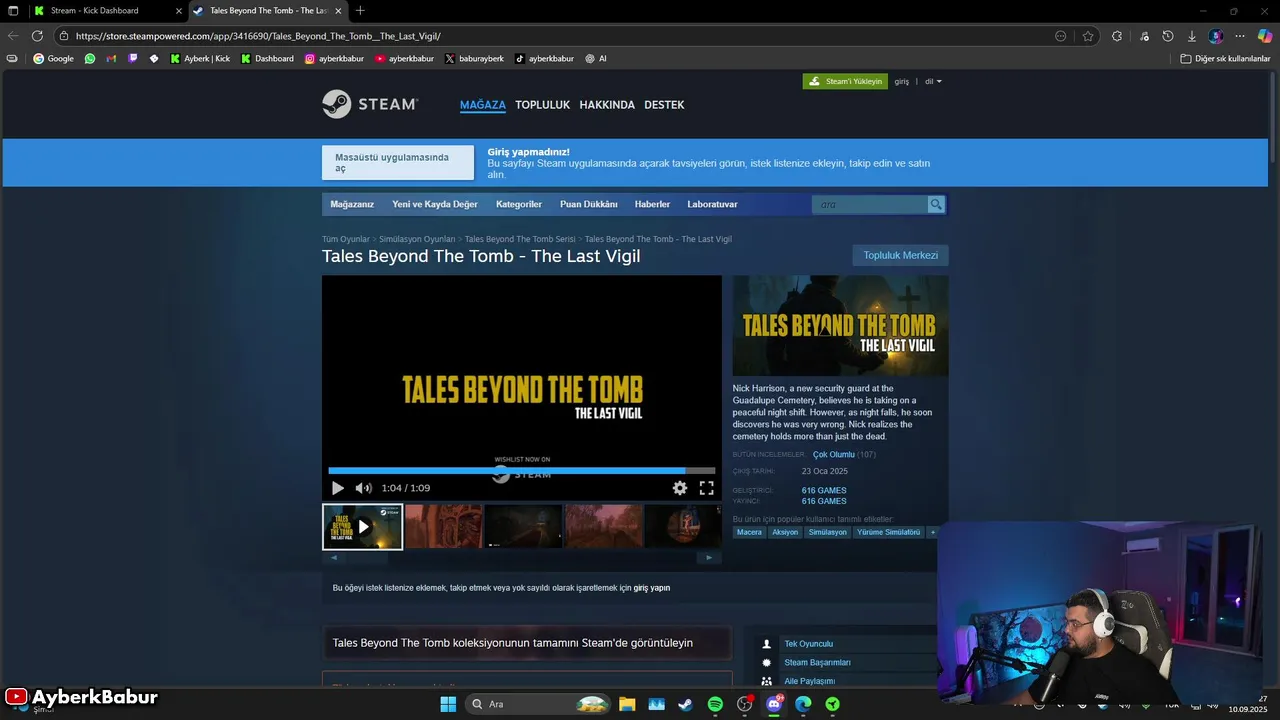Open Topluluk Merkezi button

[900, 255]
